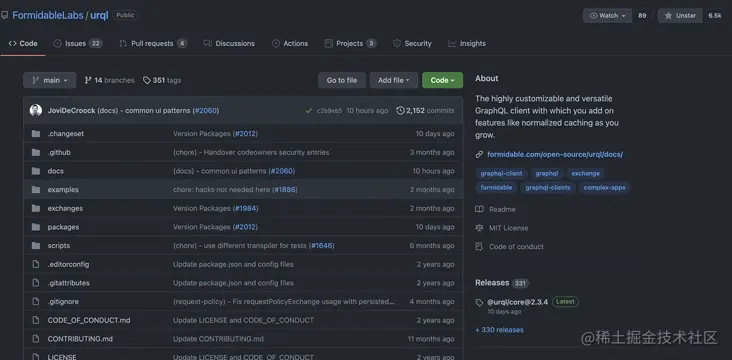Viewport: 732px width, 360px height.
Task: View the 2,152 commits history
Action: point(425,111)
